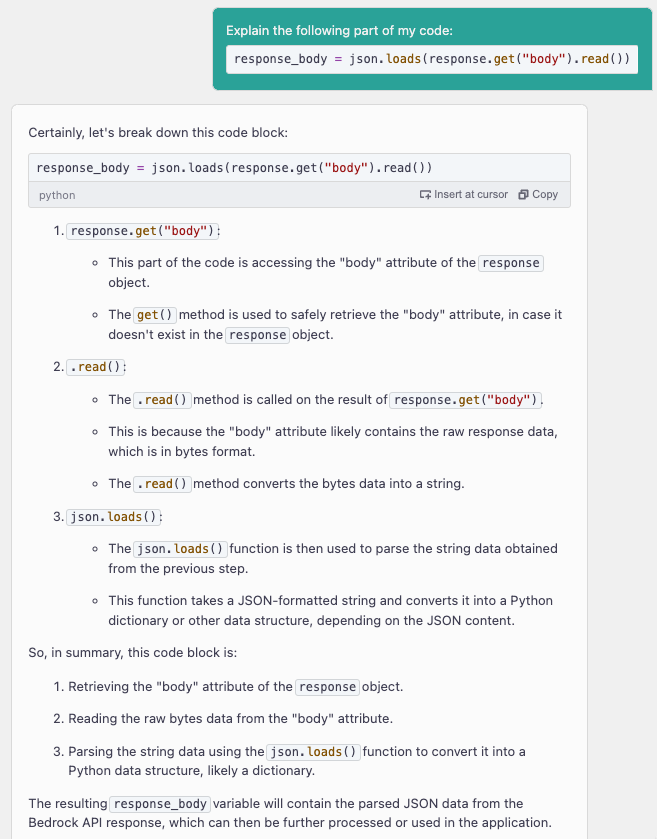Image resolution: width=657 pixels, height=839 pixels.
Task: Click inline '.read()' in 'converts the bytes data'
Action: (x=162, y=484)
